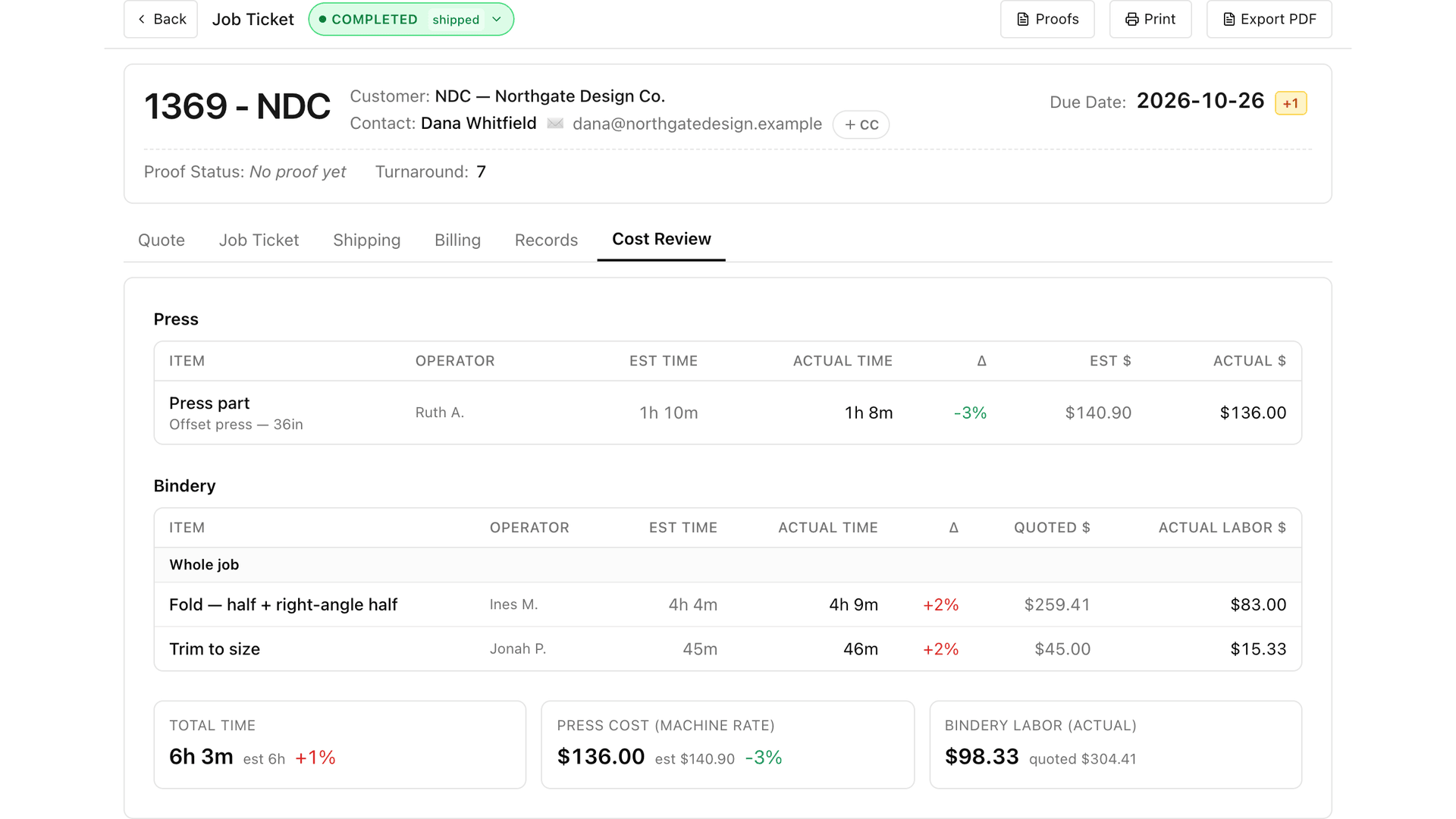Open the Billing tab
The image size is (1456, 819).
pyautogui.click(x=457, y=240)
